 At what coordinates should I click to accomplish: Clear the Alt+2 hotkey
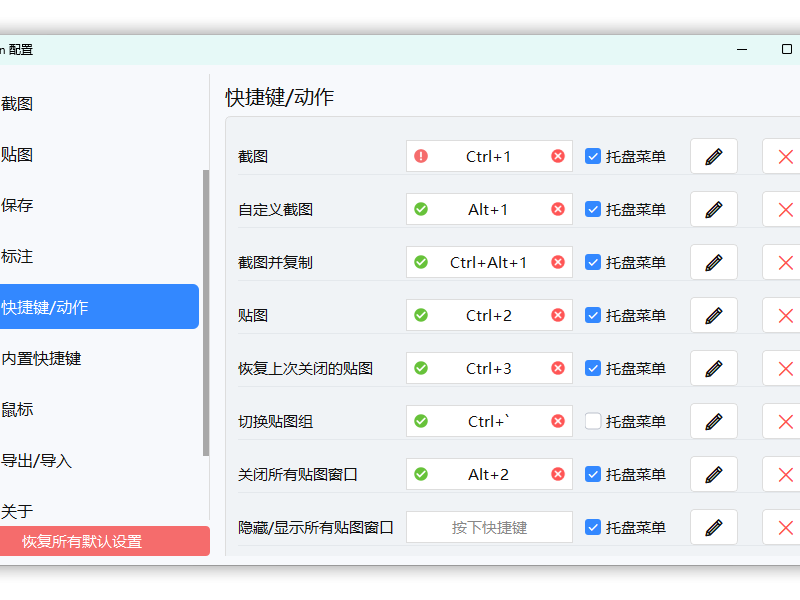[x=558, y=474]
